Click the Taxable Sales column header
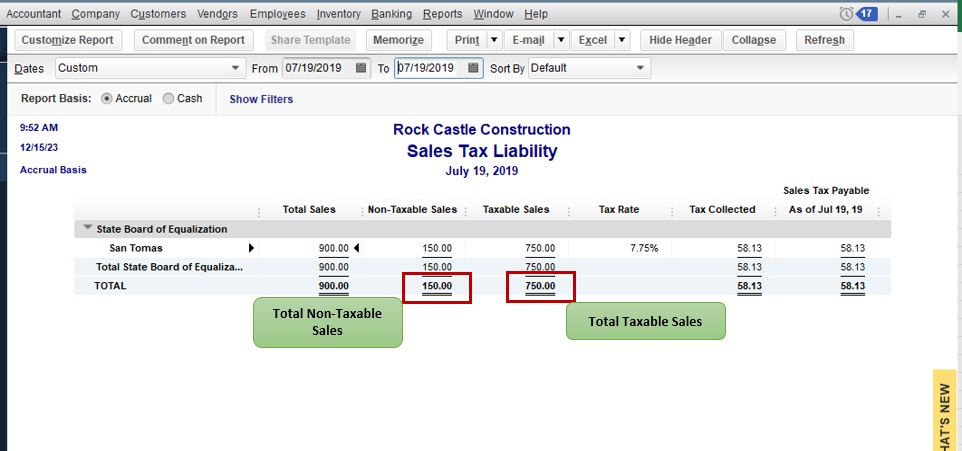962x451 pixels. point(516,210)
